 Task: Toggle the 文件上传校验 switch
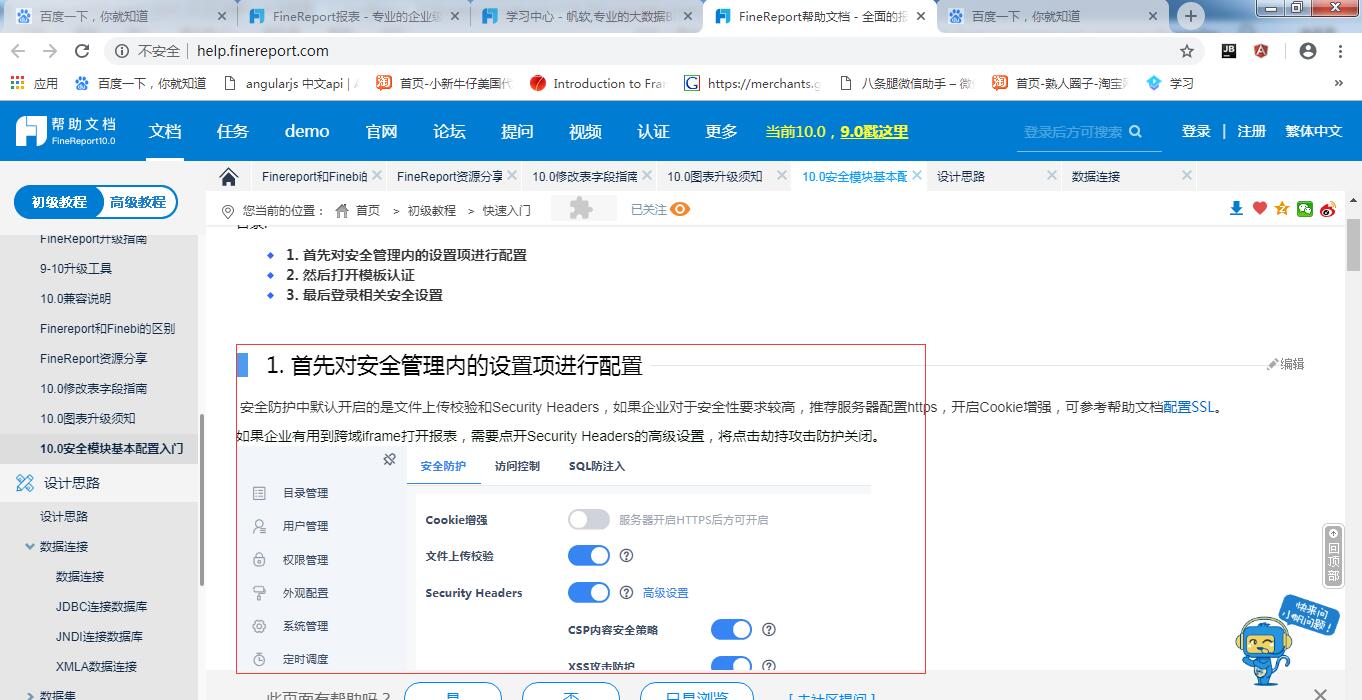click(589, 555)
